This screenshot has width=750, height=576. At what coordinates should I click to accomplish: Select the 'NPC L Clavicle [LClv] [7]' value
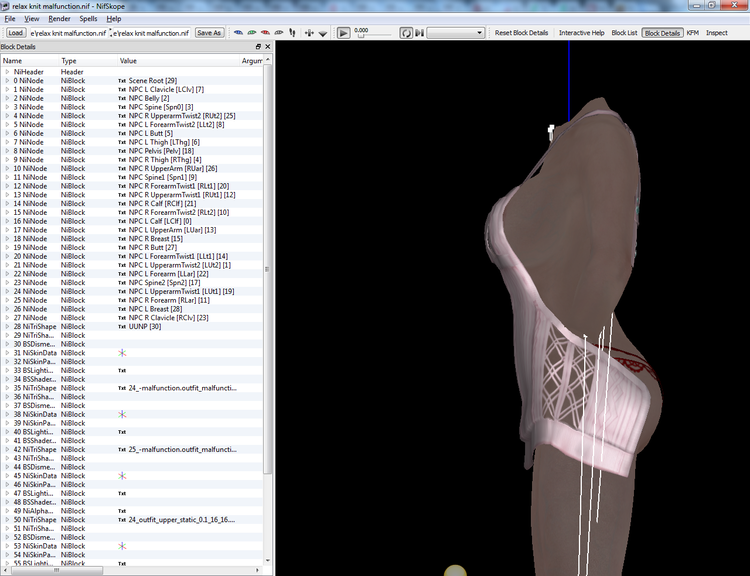[166, 89]
